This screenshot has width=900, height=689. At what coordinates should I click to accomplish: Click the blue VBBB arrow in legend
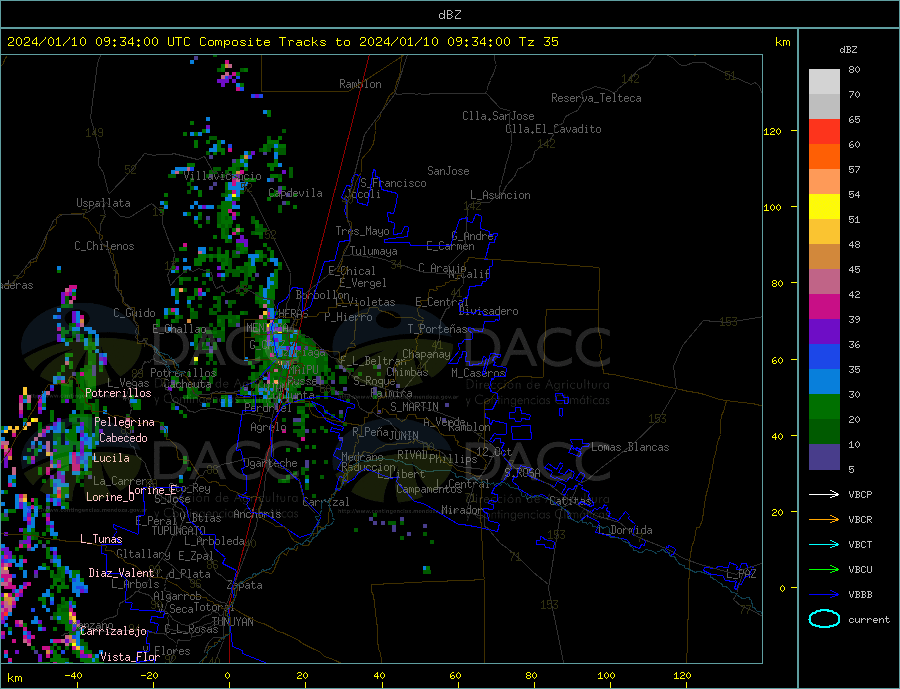[x=824, y=594]
